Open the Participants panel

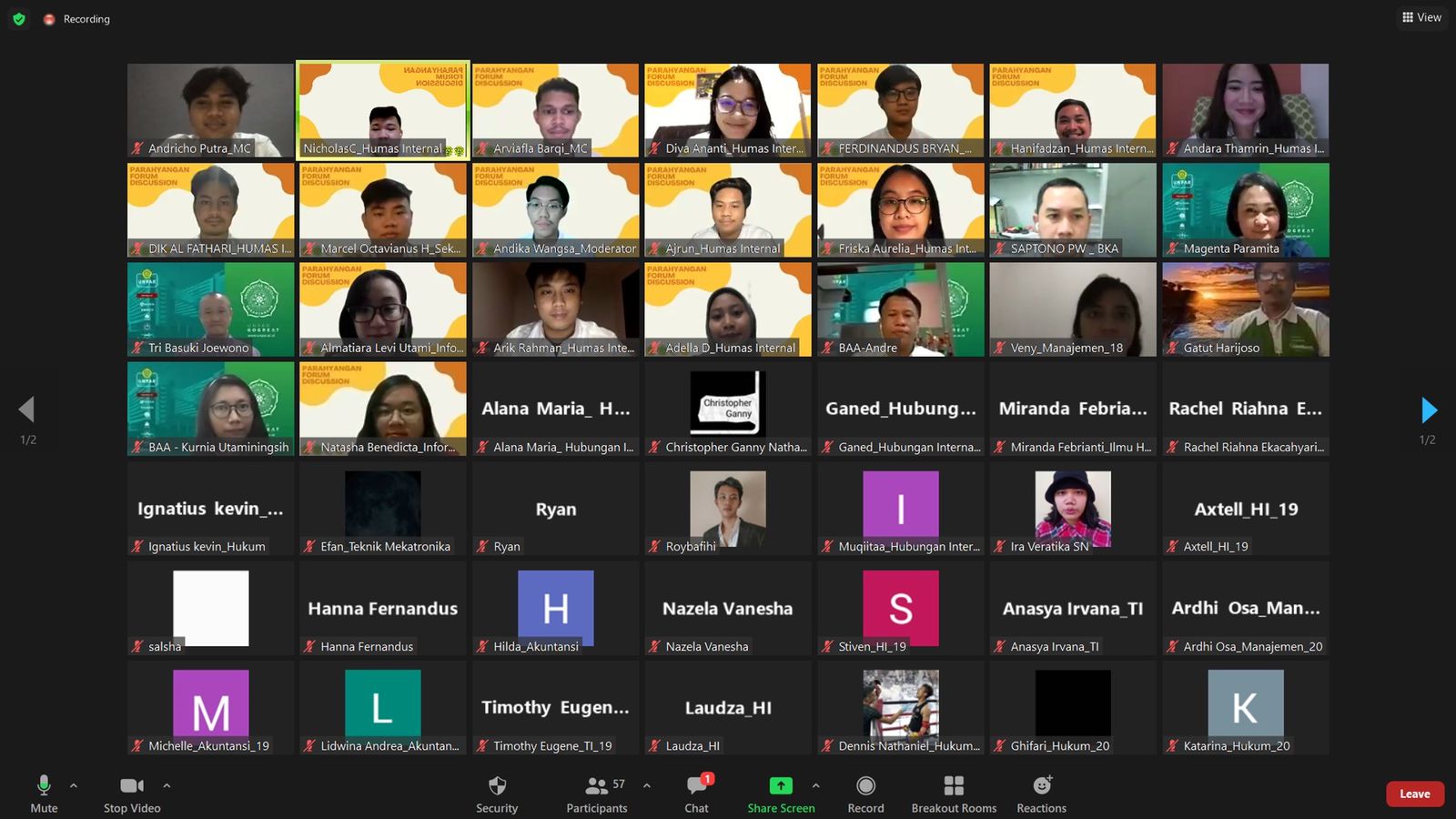coord(597,793)
